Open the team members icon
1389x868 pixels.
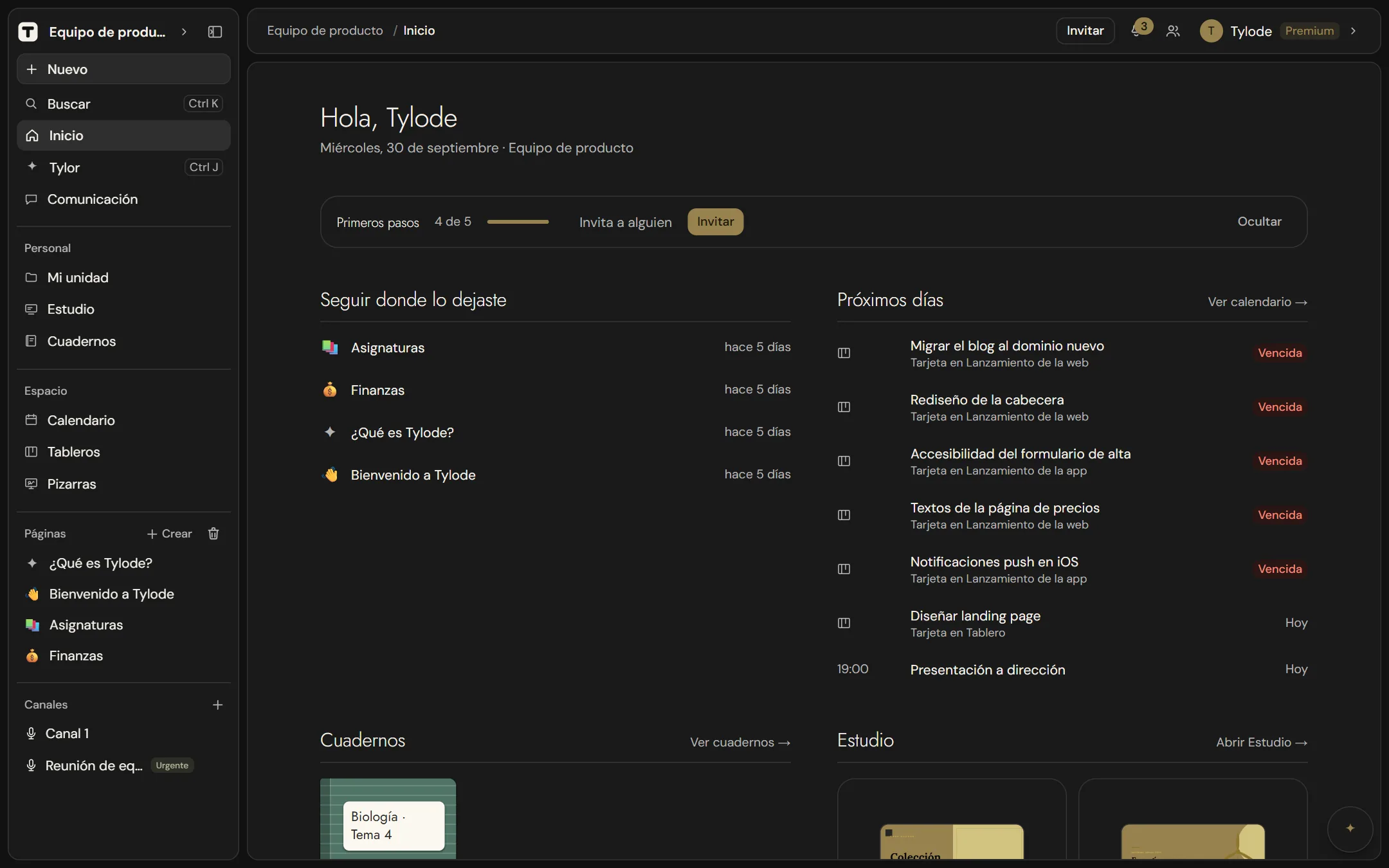[1173, 31]
